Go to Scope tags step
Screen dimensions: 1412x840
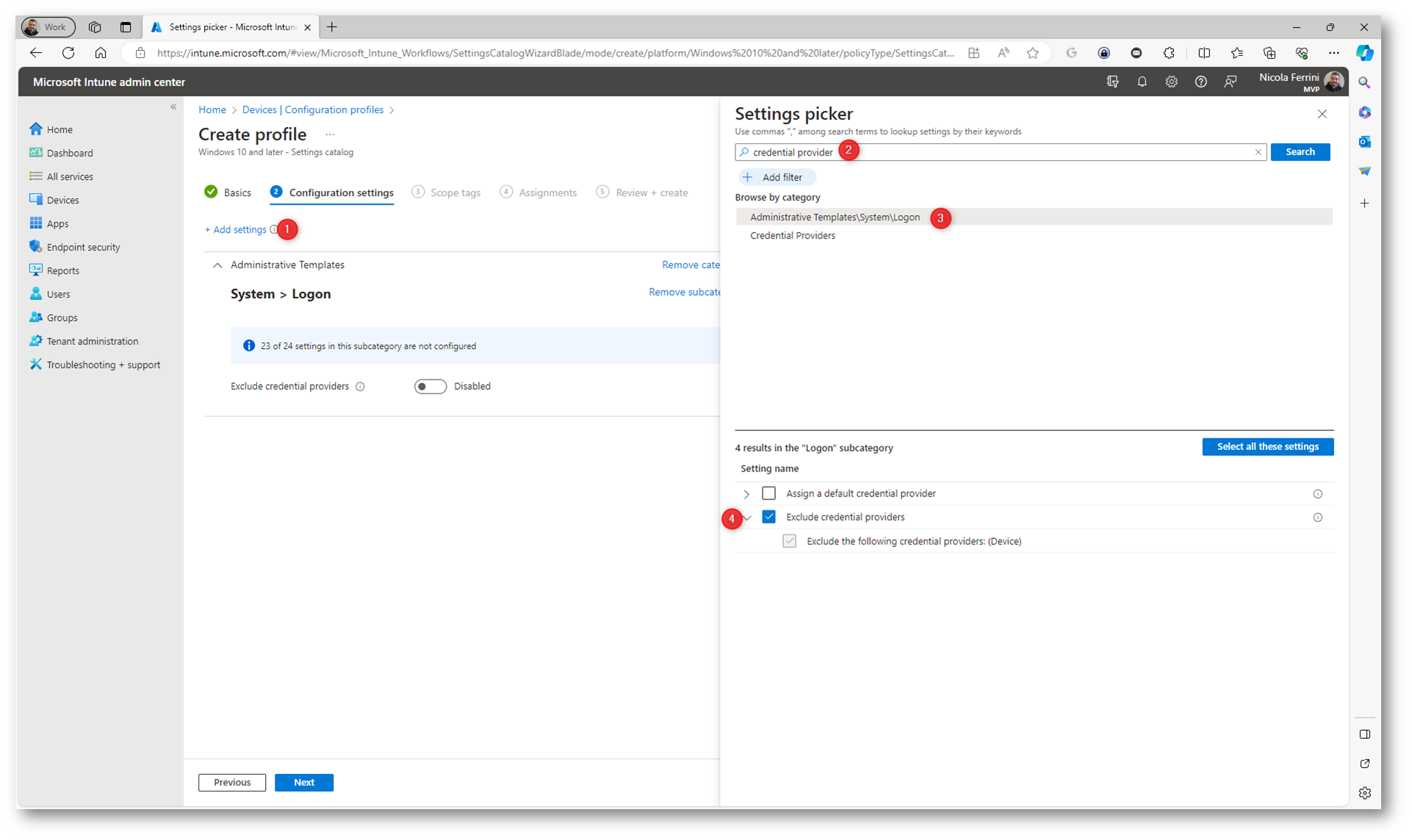446,192
